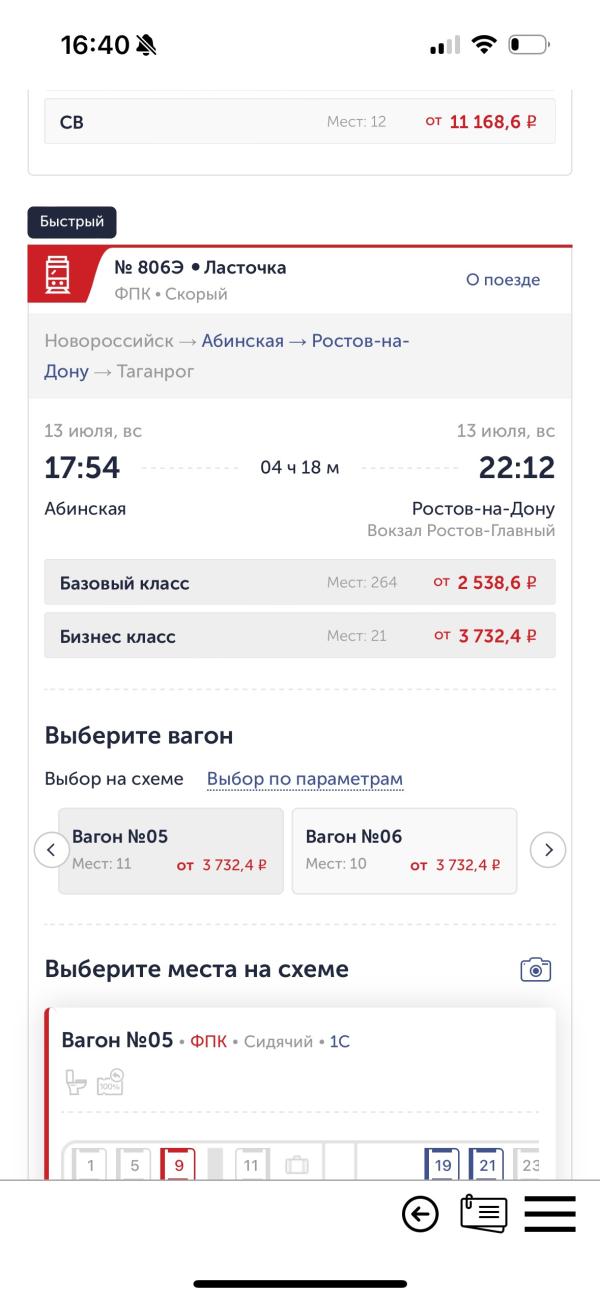This screenshot has height=1300, width=600.
Task: Tap the 100% refund ticket icon
Action: (x=110, y=1082)
